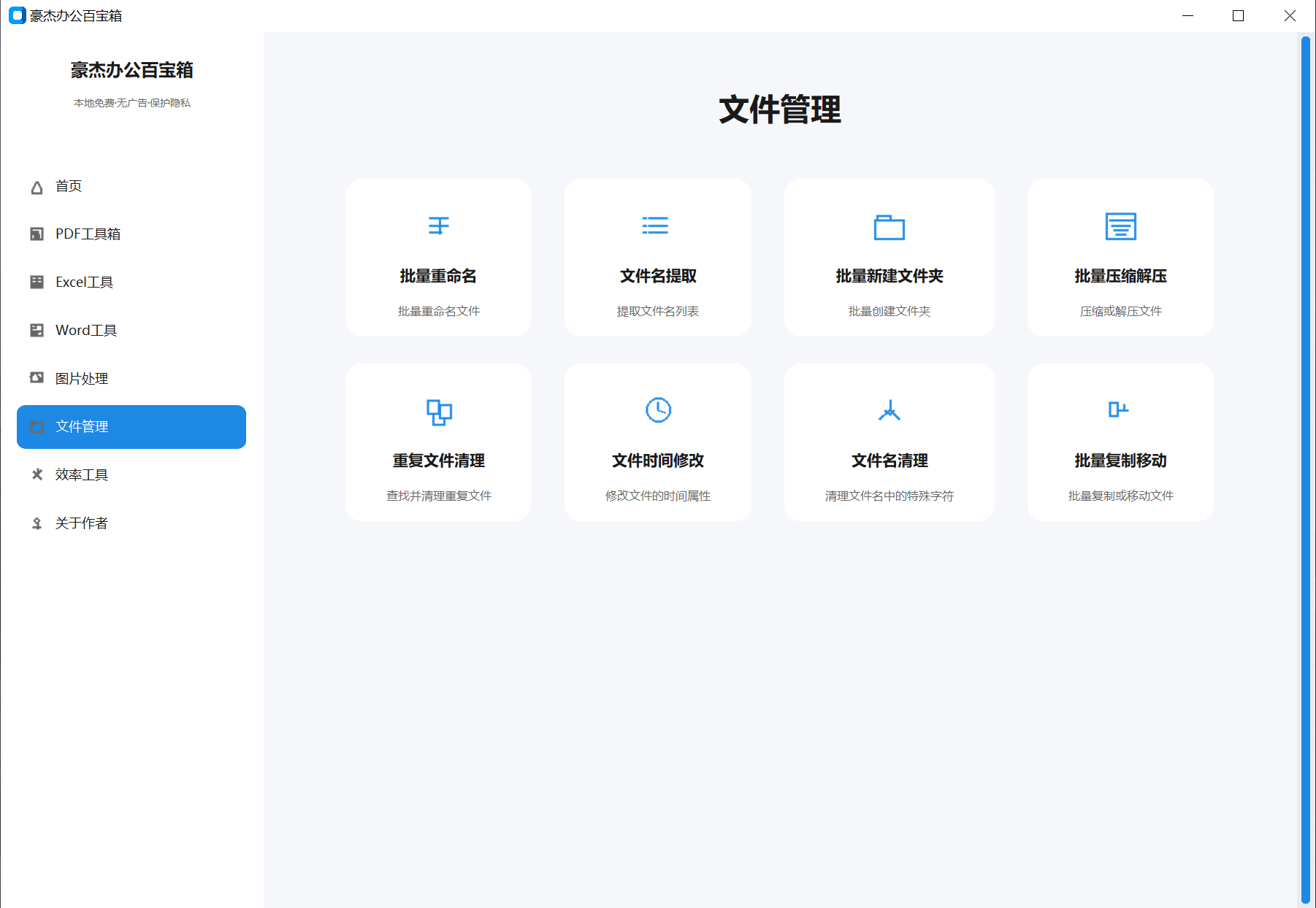Click the 批量重命名文件 description text
1316x908 pixels.
tap(438, 311)
